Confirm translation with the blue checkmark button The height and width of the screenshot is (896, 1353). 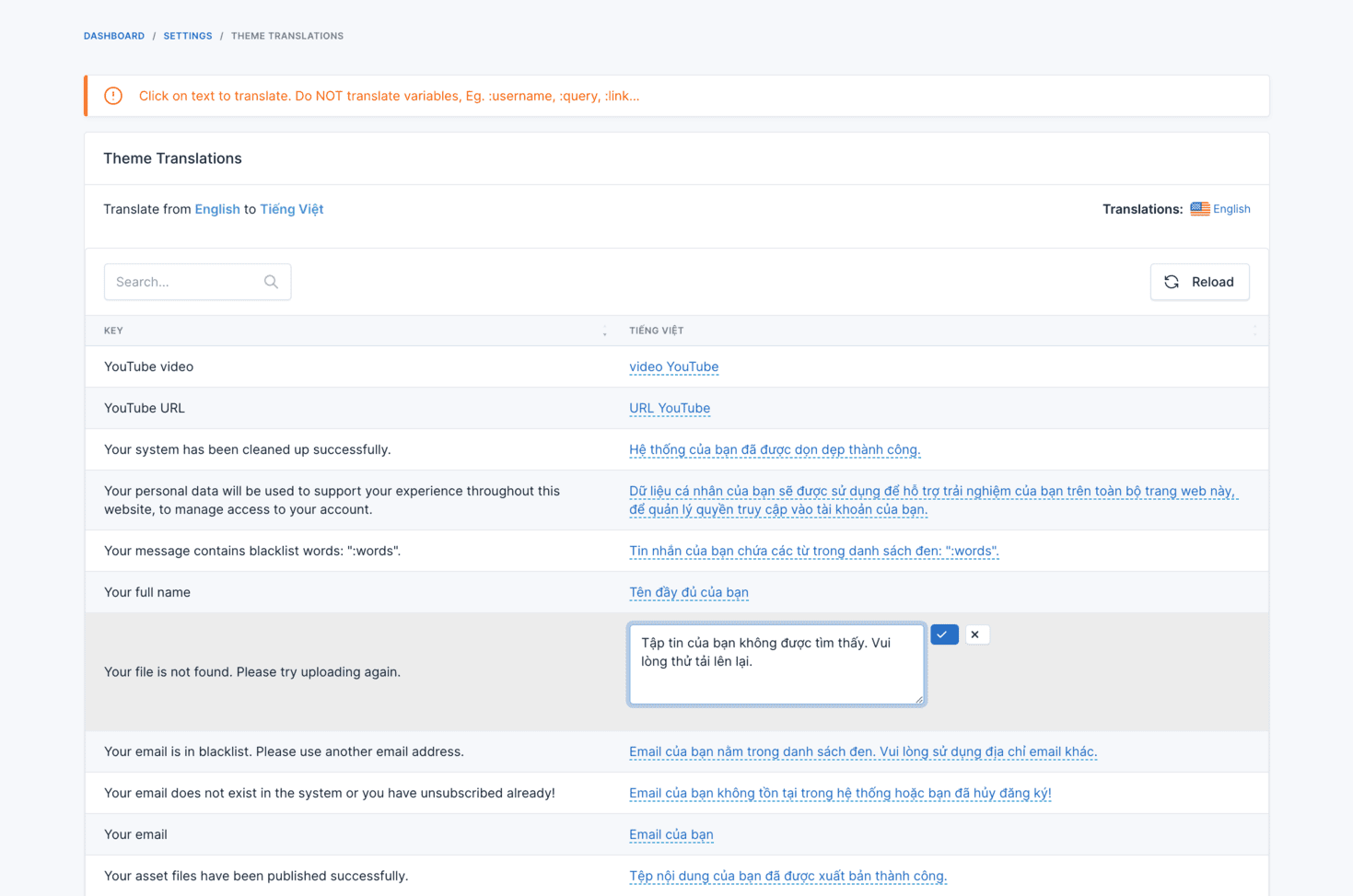pyautogui.click(x=943, y=634)
